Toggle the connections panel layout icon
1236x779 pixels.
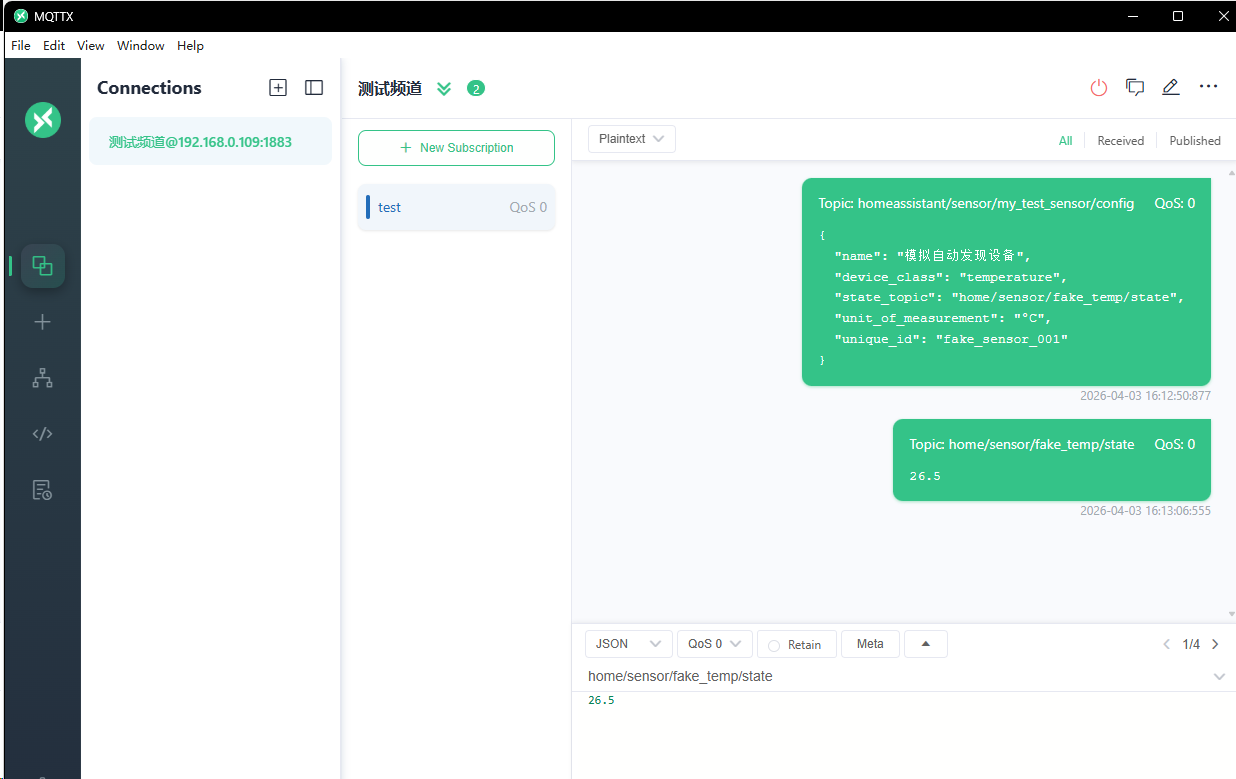[314, 88]
